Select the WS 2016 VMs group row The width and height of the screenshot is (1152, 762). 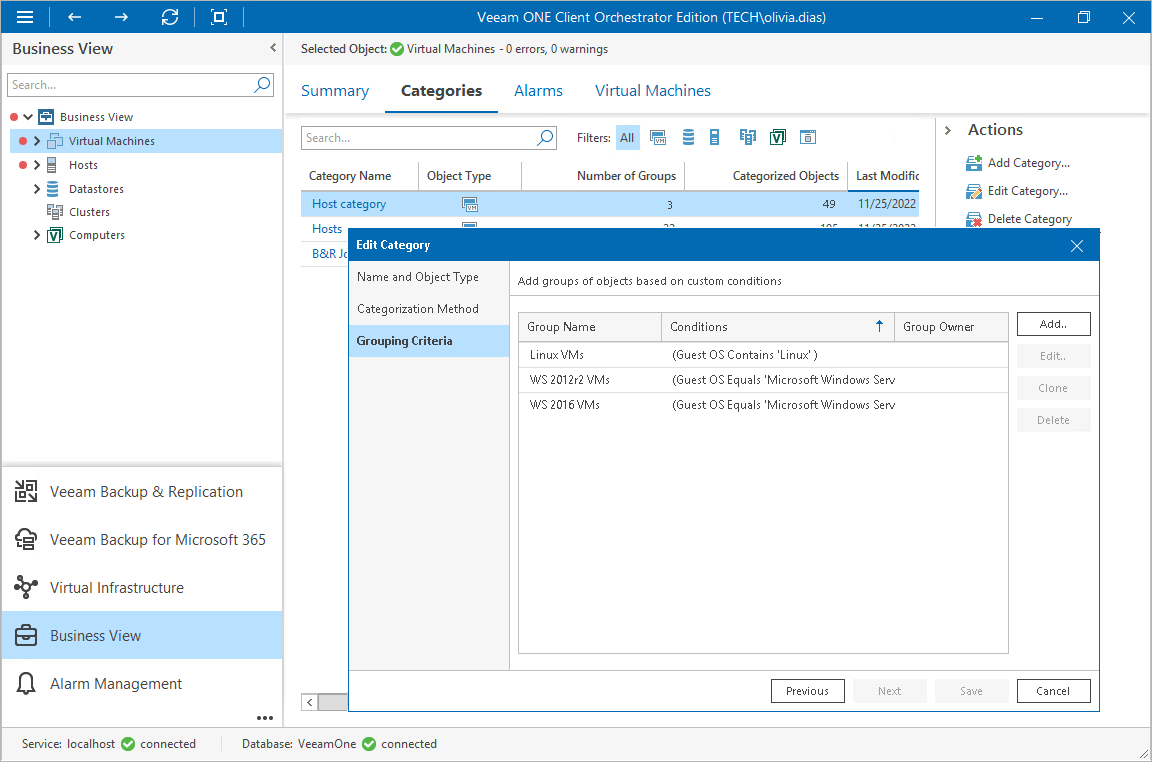point(763,405)
